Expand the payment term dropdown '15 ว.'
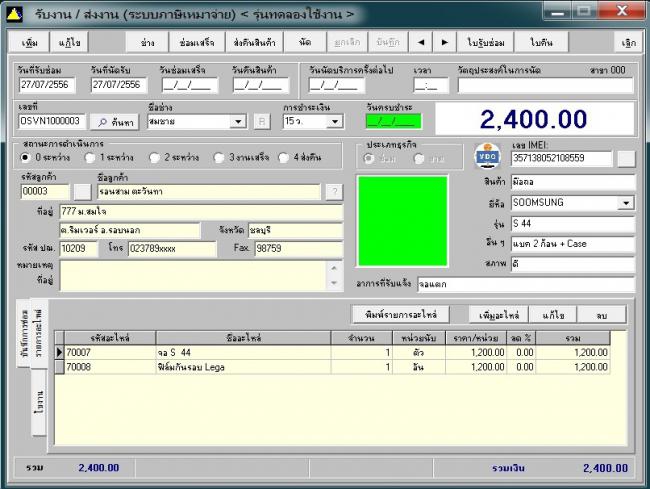The image size is (650, 489). pyautogui.click(x=330, y=121)
